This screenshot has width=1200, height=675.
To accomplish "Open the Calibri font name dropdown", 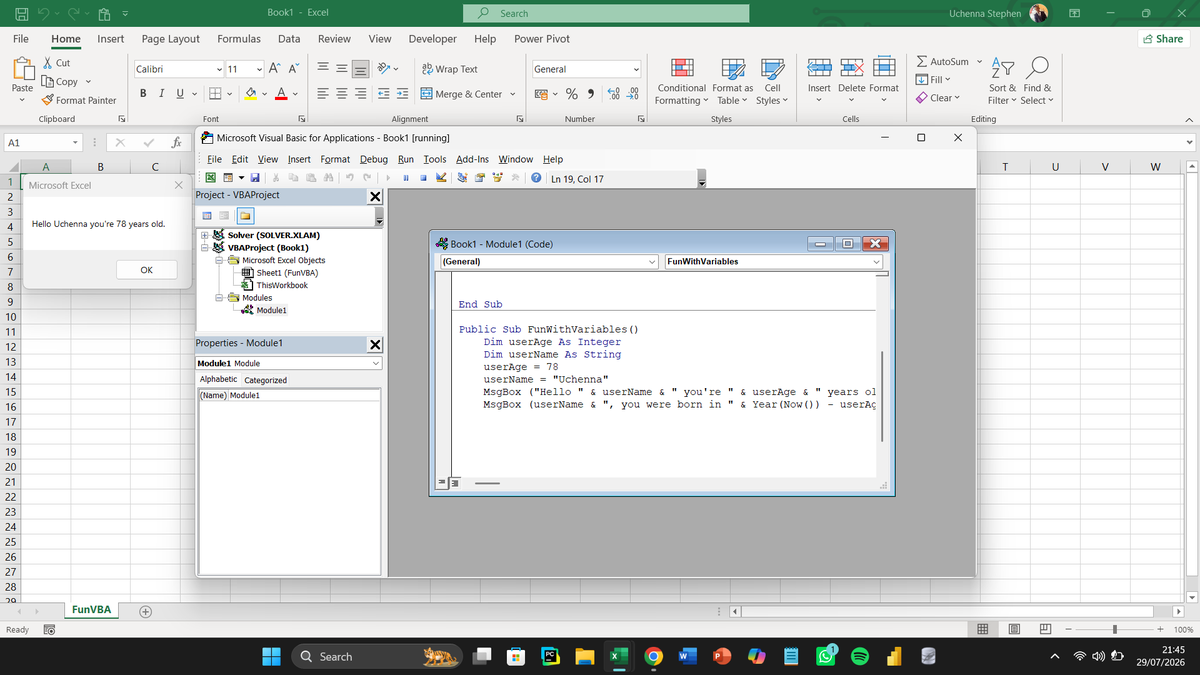I will (x=219, y=69).
